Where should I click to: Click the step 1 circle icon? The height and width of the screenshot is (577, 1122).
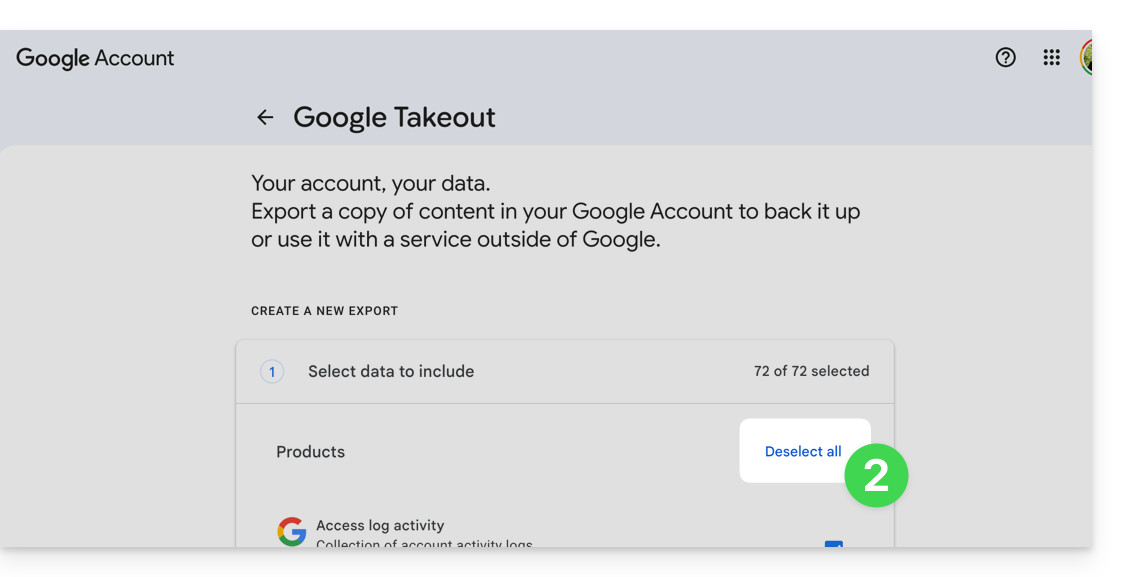point(272,372)
